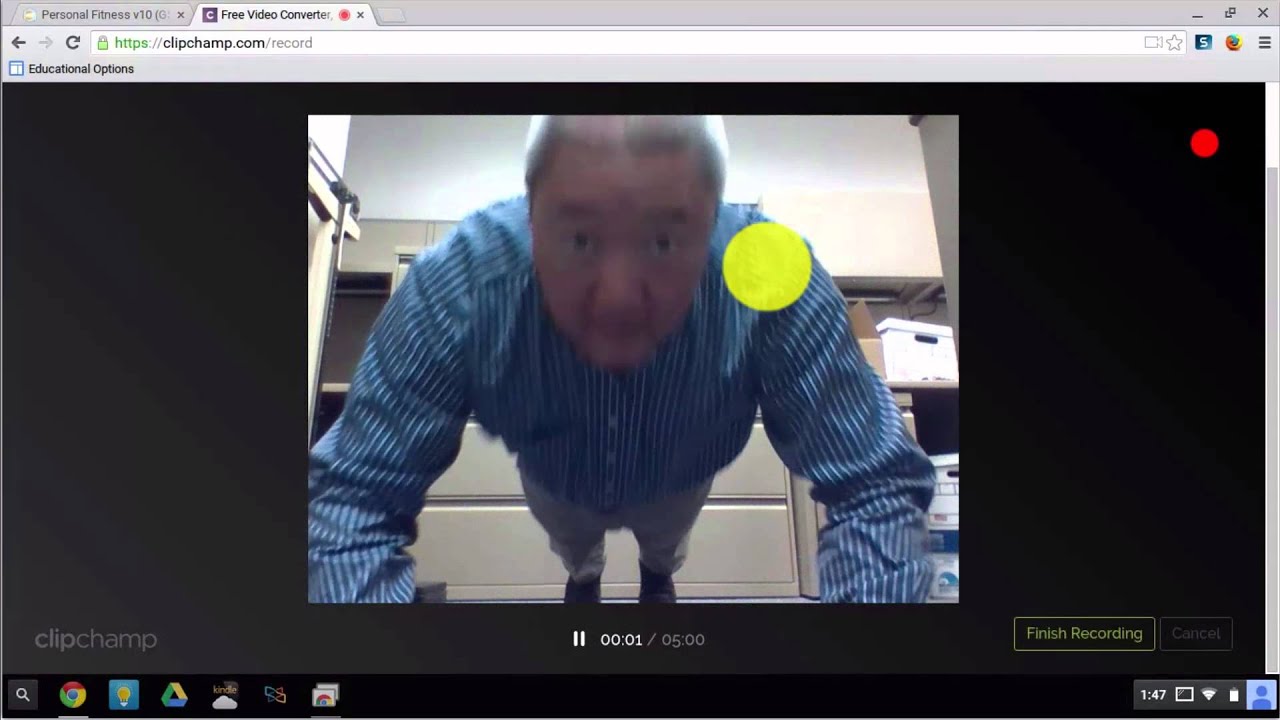The width and height of the screenshot is (1280, 720).
Task: Open the Chrome hamburger menu
Action: (1264, 43)
